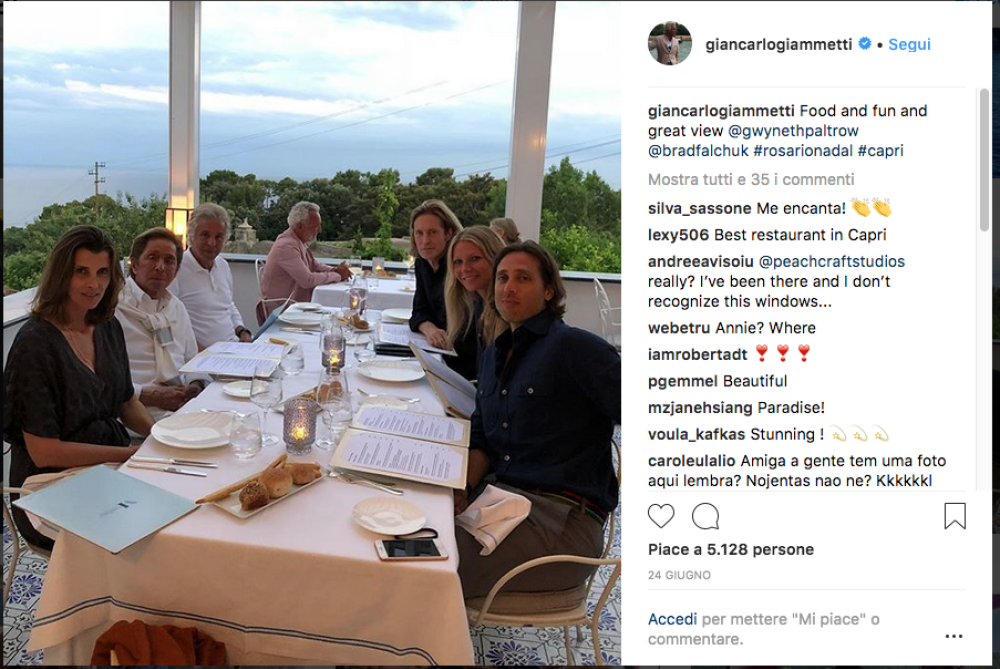Click the dinner table photo
The height and width of the screenshot is (669, 1000).
pyautogui.click(x=312, y=333)
